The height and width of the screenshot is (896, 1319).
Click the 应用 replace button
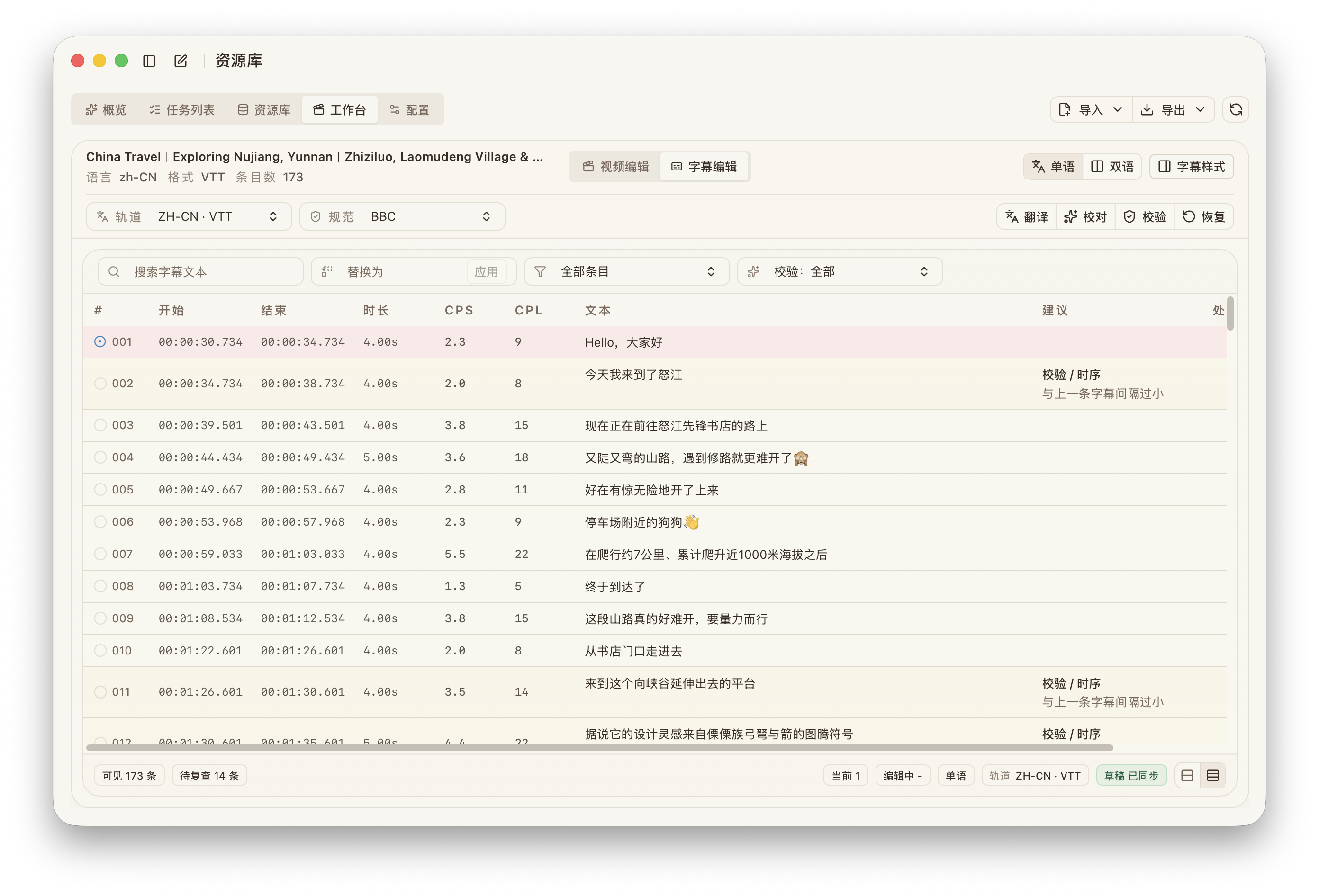pos(487,271)
